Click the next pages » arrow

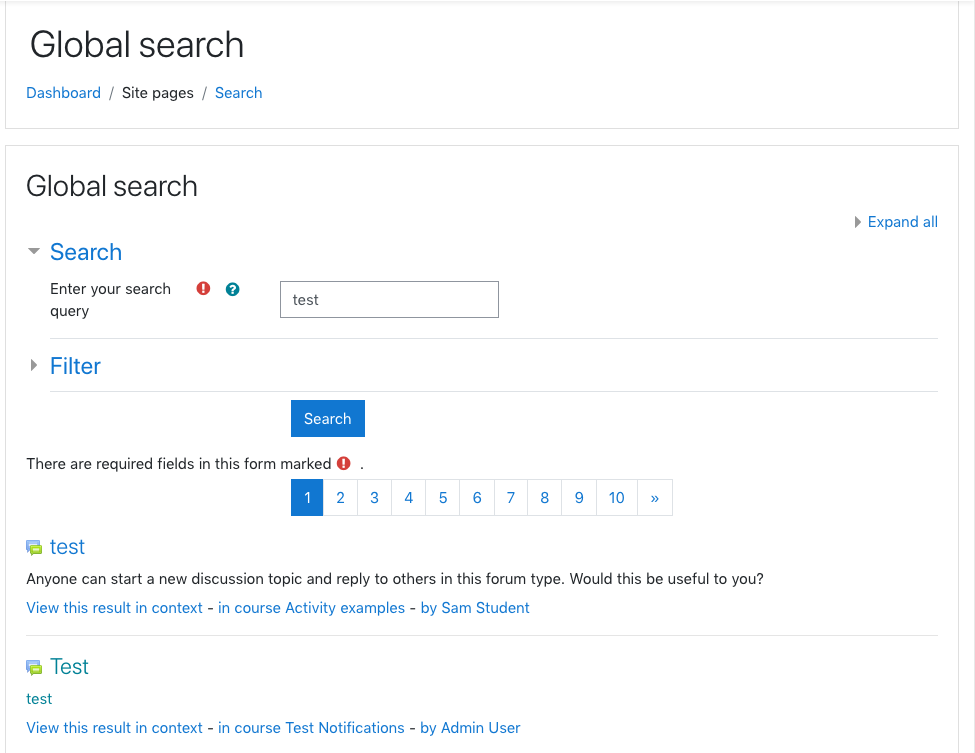coord(655,497)
